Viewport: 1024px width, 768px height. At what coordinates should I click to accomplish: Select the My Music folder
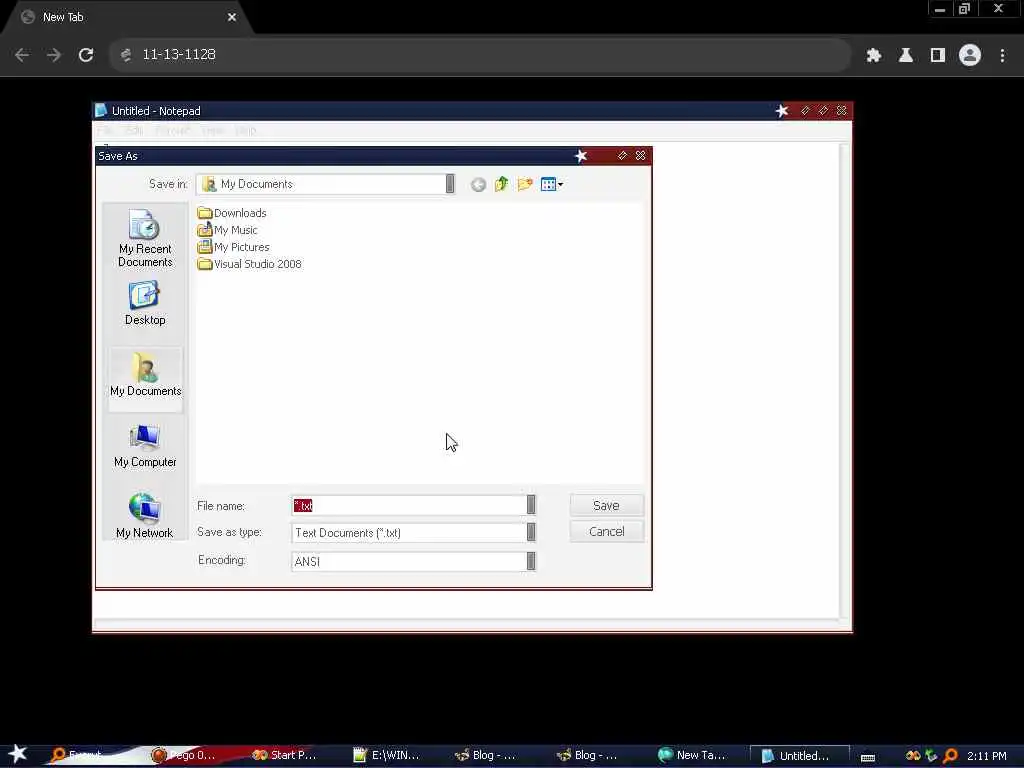227,230
